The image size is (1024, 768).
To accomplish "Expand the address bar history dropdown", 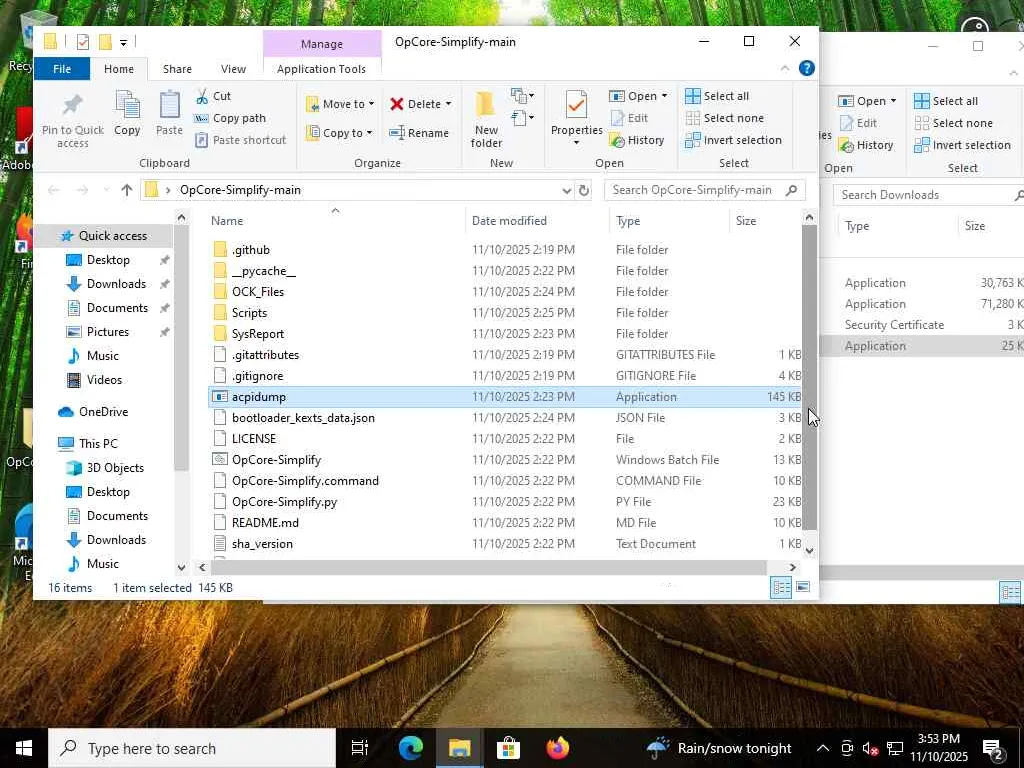I will point(566,190).
